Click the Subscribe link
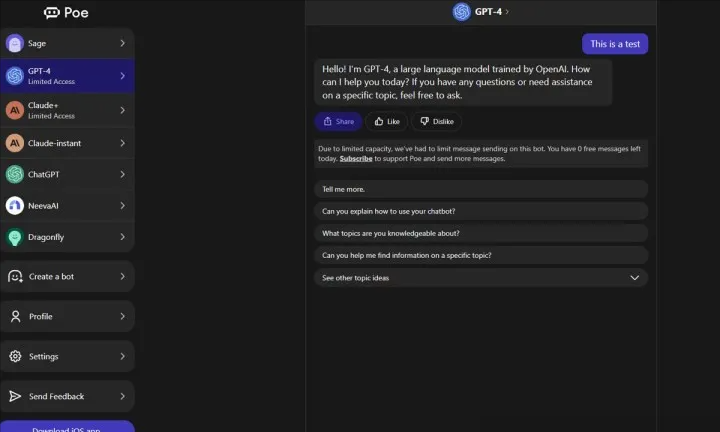The height and width of the screenshot is (432, 720). click(x=355, y=159)
